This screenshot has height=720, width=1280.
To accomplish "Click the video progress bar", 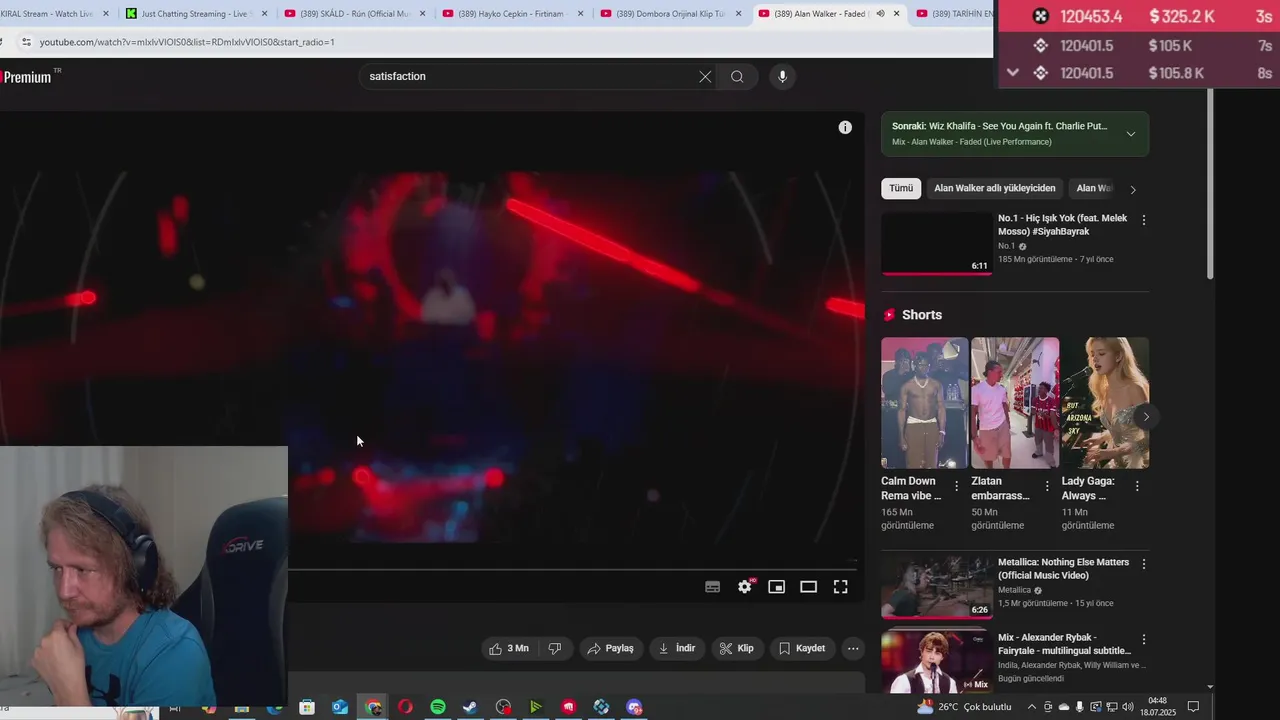I will coord(573,568).
